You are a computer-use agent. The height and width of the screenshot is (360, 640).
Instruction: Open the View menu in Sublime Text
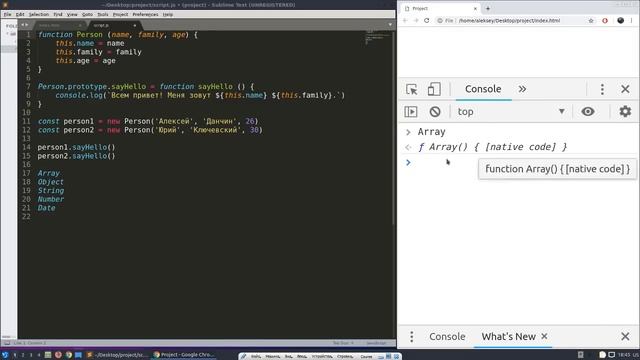pos(72,14)
